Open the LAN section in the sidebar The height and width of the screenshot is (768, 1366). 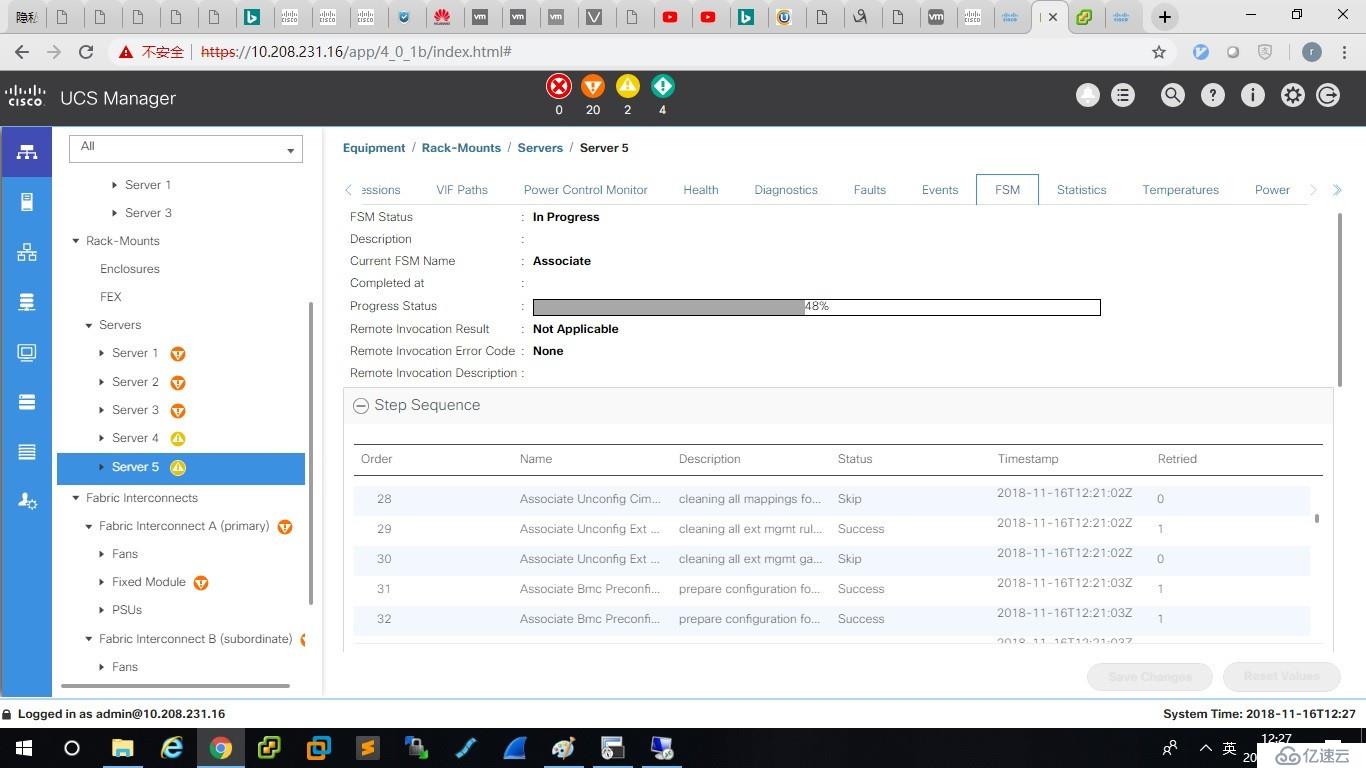coord(27,252)
